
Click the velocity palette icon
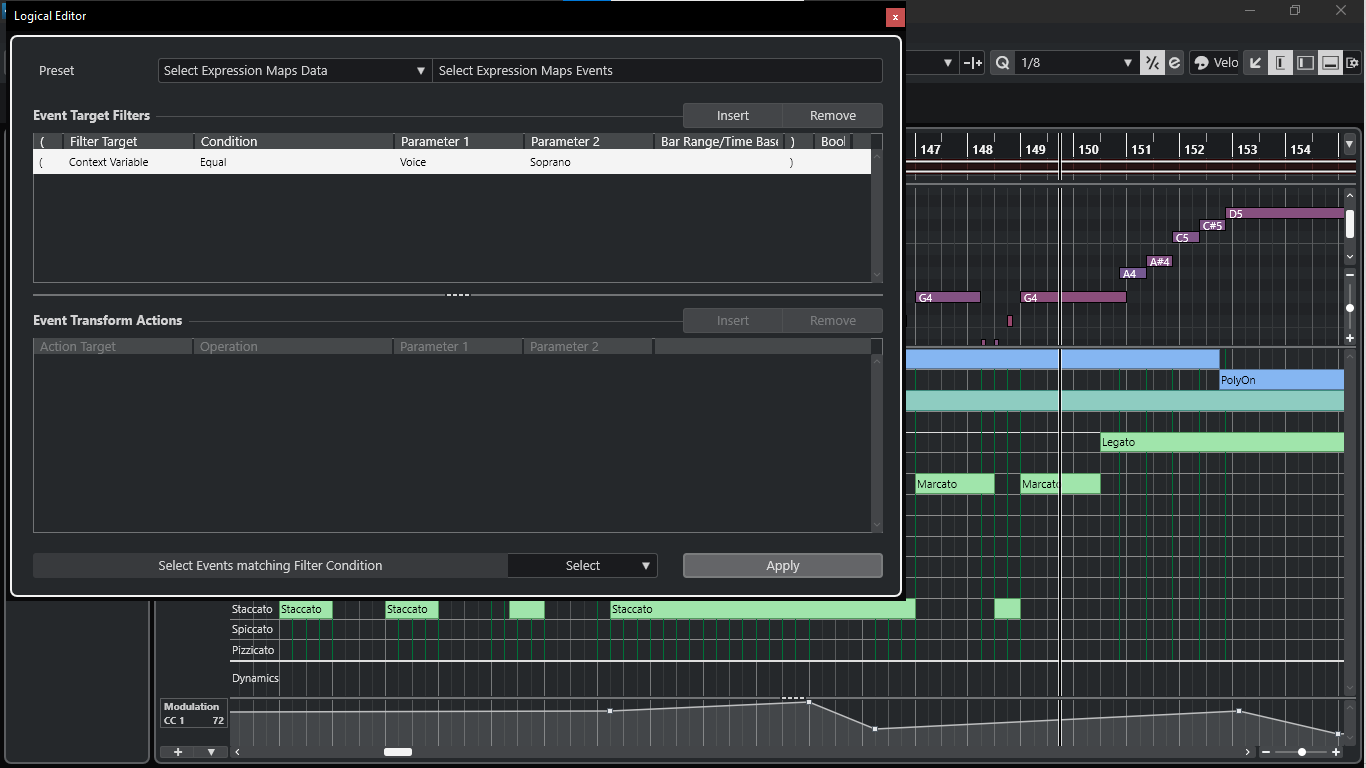tap(1202, 63)
